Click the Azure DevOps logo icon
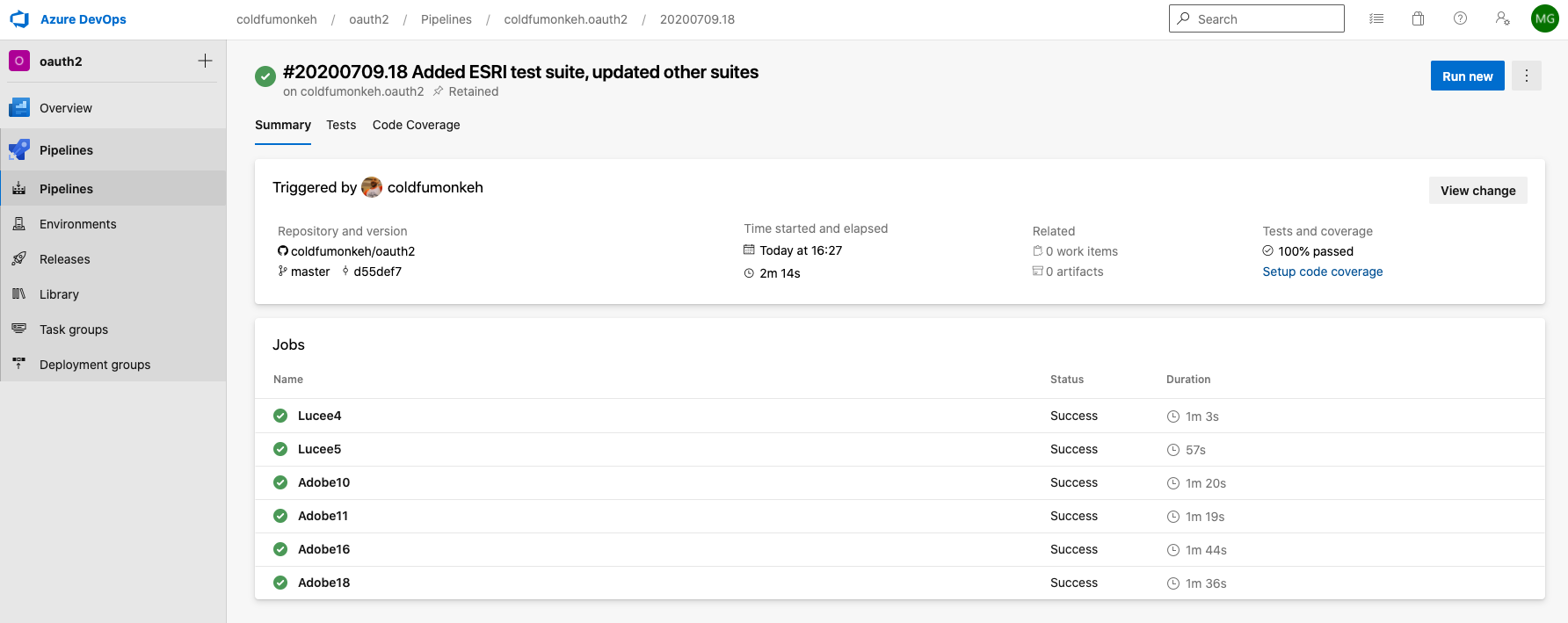Image resolution: width=1568 pixels, height=623 pixels. (19, 19)
